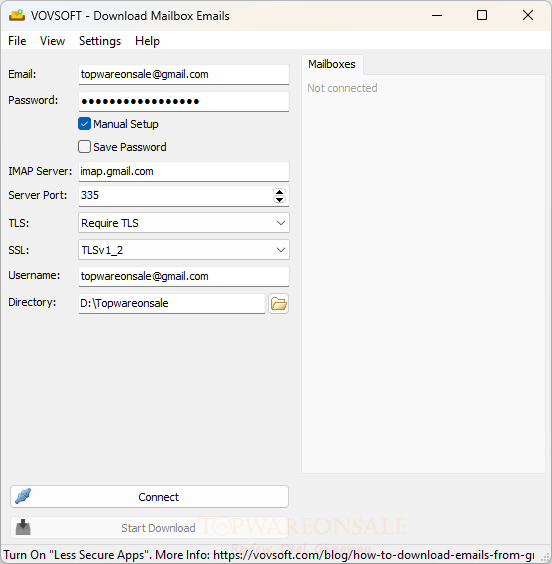Click the 'SSL:' label

[19, 250]
